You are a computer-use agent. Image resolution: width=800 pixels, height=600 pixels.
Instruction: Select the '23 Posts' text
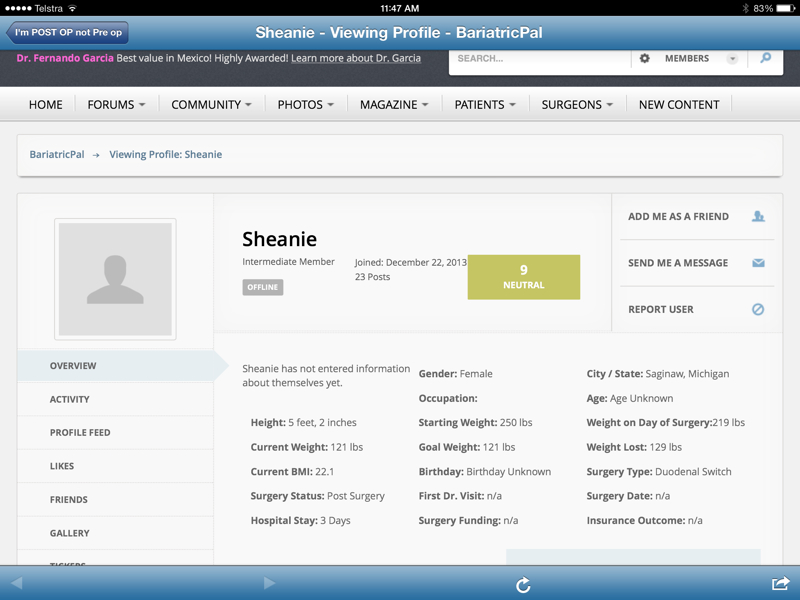tap(372, 277)
